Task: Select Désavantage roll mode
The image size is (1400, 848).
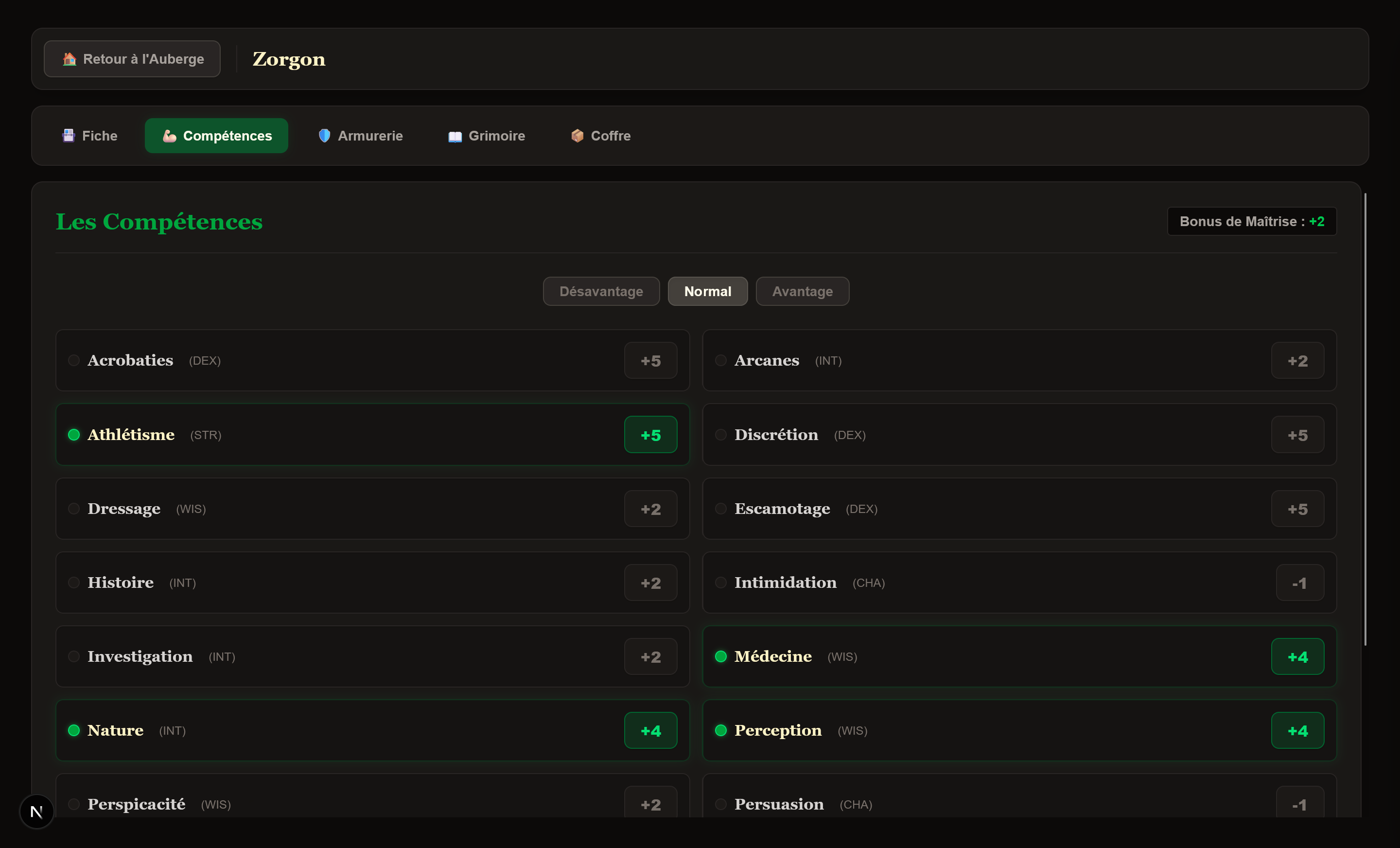Action: point(601,291)
